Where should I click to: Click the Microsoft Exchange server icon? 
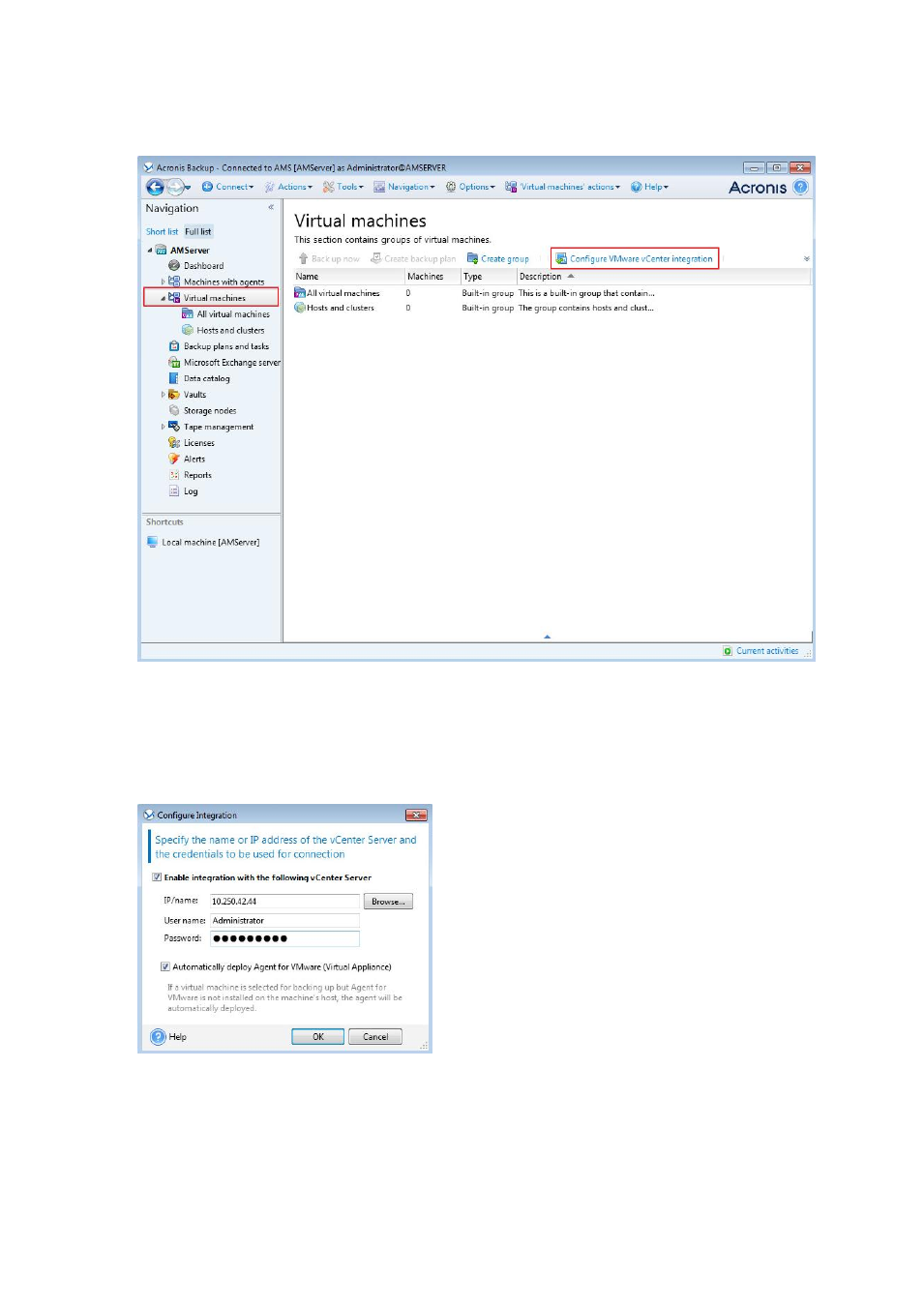coord(174,363)
